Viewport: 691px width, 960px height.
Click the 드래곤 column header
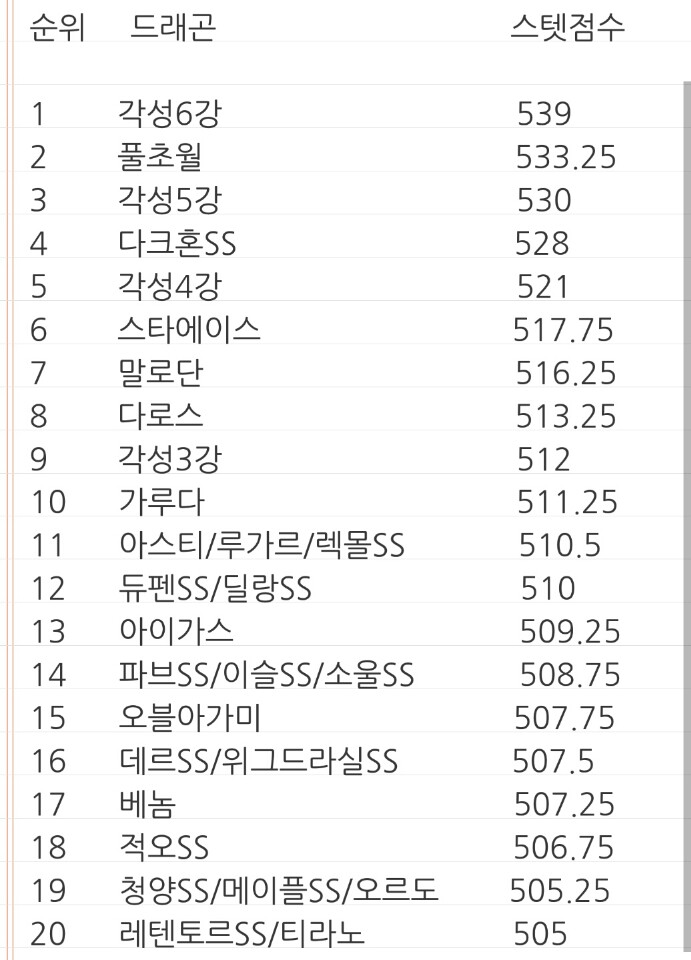173,28
